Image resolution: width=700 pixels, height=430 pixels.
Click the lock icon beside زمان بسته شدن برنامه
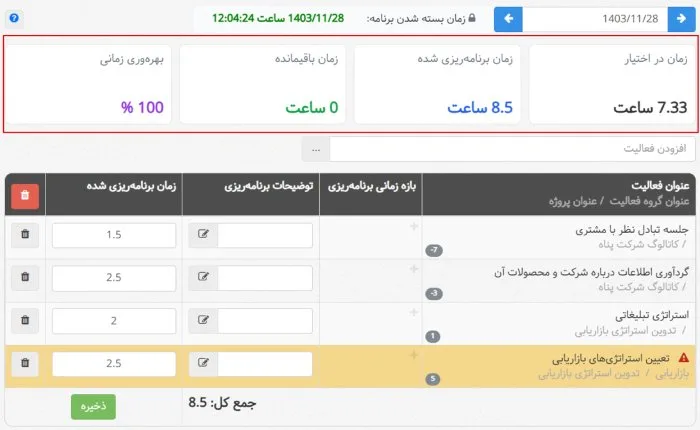[472, 18]
